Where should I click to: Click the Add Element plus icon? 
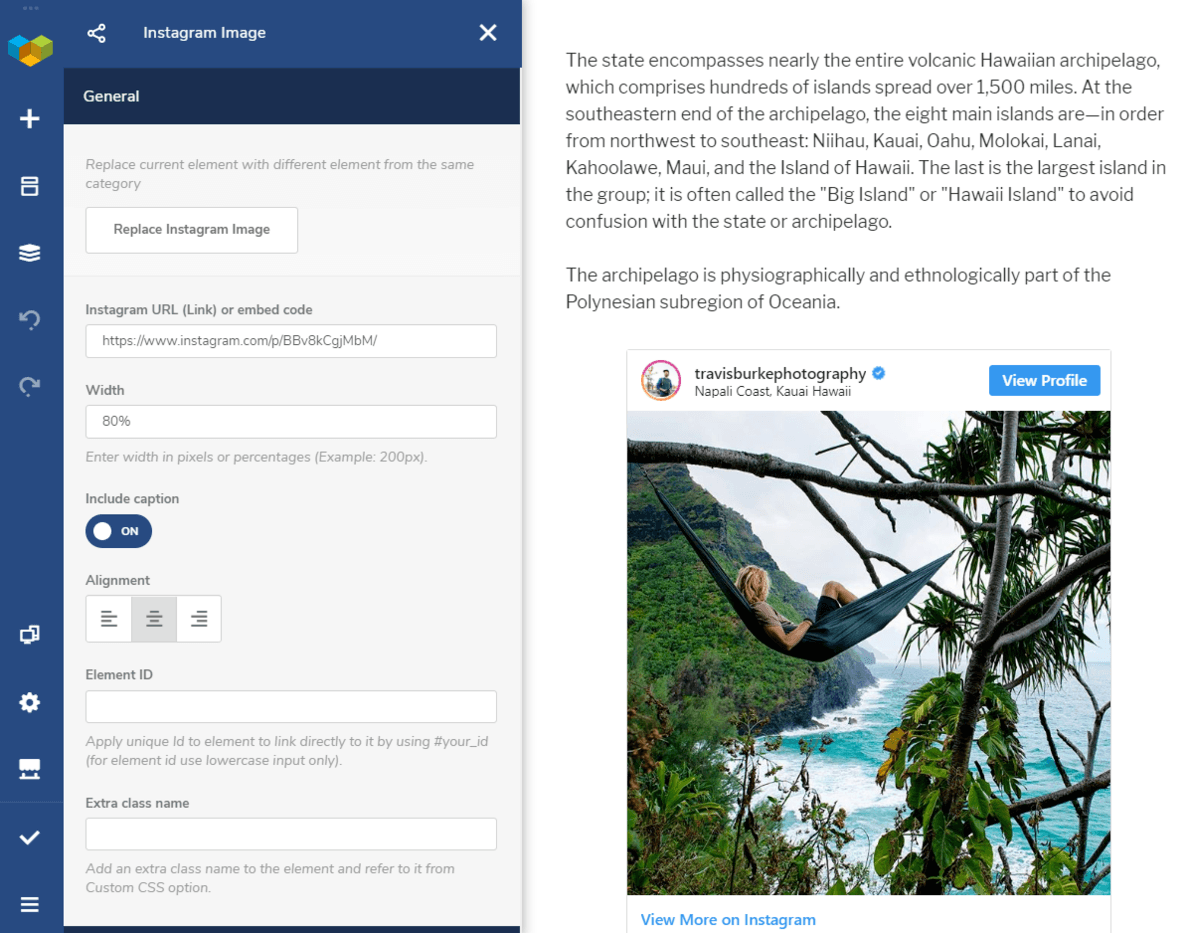click(x=30, y=118)
